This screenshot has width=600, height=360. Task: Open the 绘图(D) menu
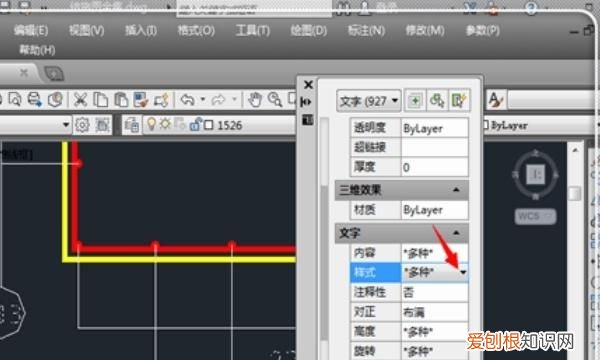pyautogui.click(x=308, y=30)
